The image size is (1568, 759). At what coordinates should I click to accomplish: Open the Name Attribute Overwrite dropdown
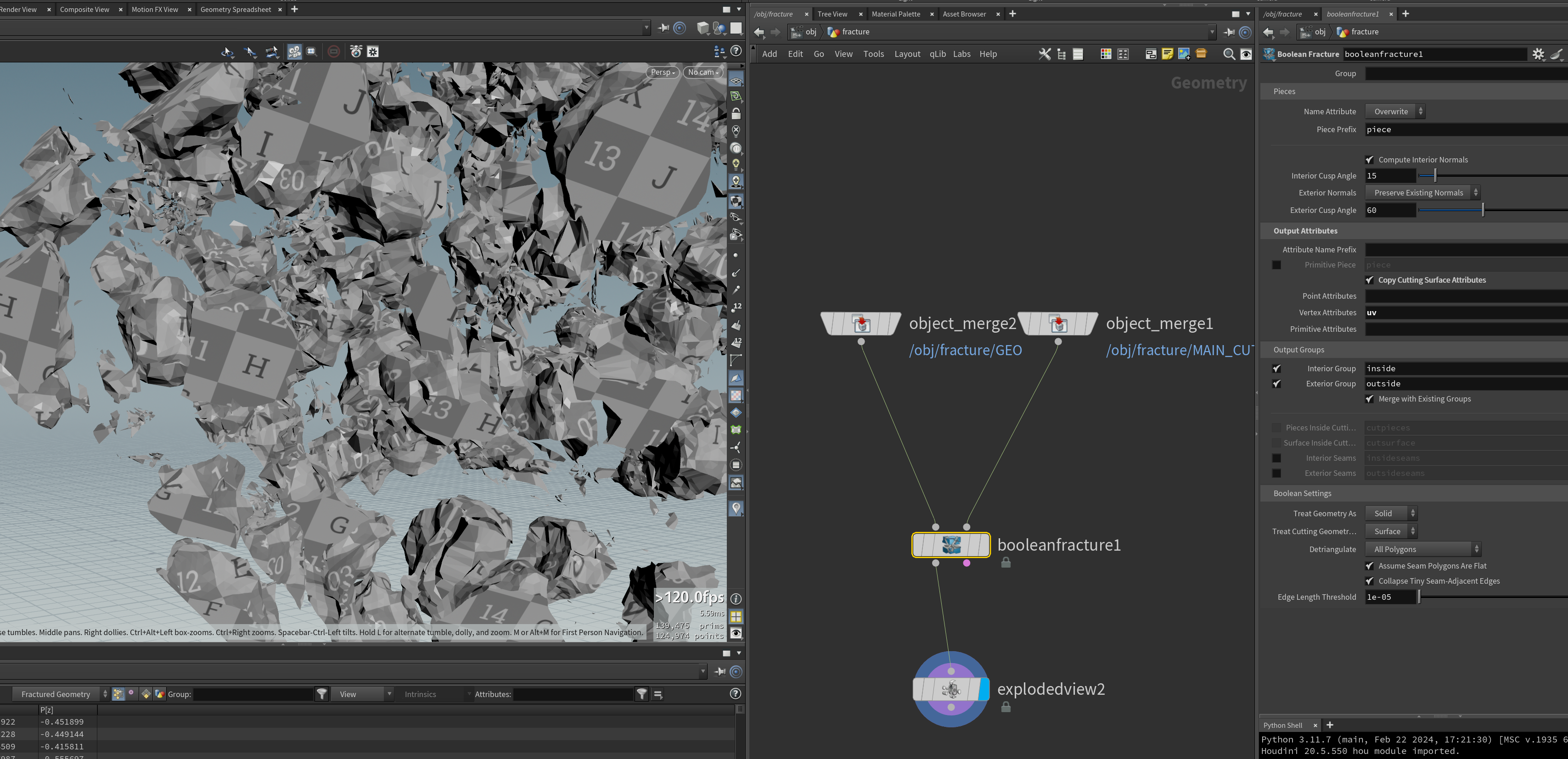(1394, 112)
